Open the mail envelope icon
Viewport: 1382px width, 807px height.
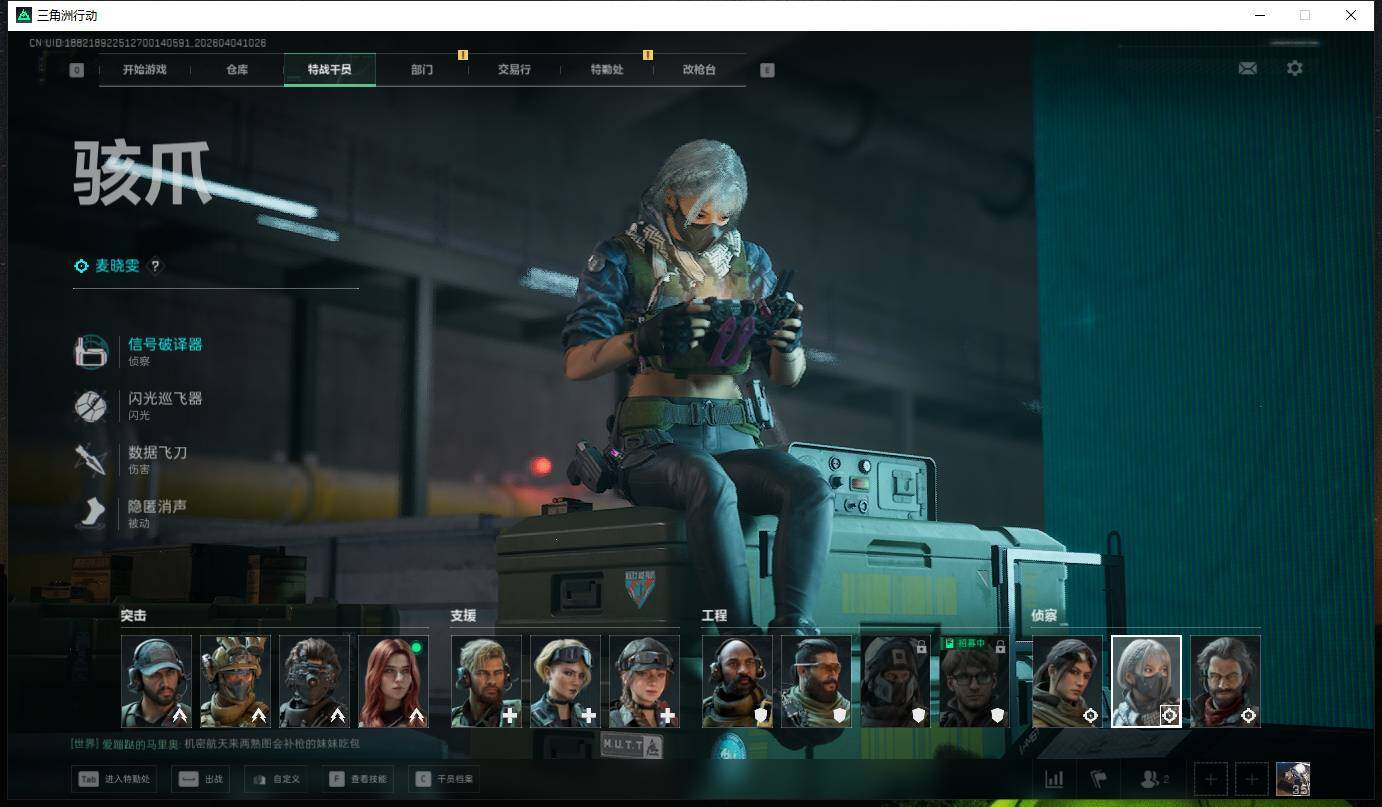coord(1247,68)
